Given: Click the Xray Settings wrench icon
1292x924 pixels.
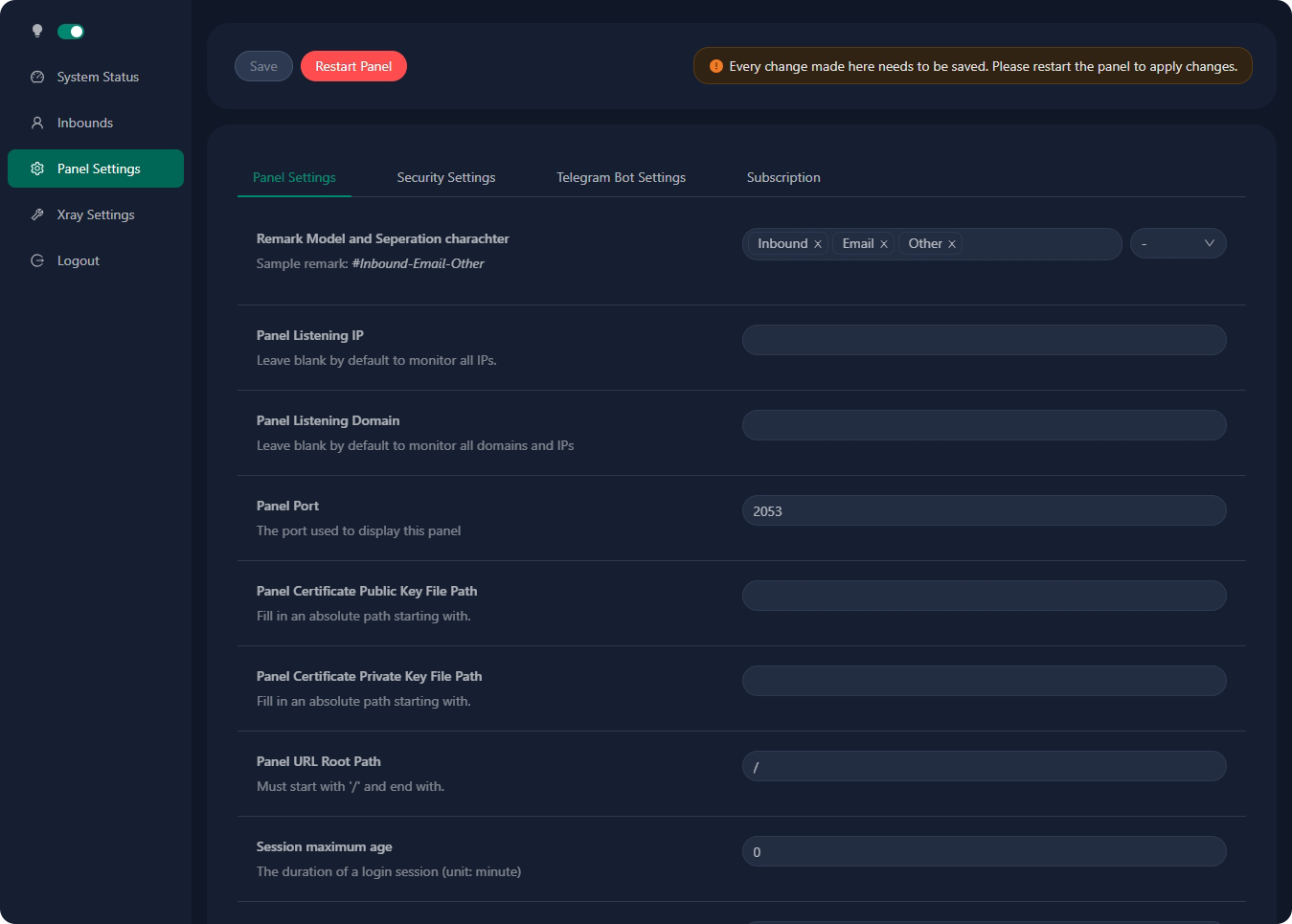Looking at the screenshot, I should pyautogui.click(x=37, y=214).
